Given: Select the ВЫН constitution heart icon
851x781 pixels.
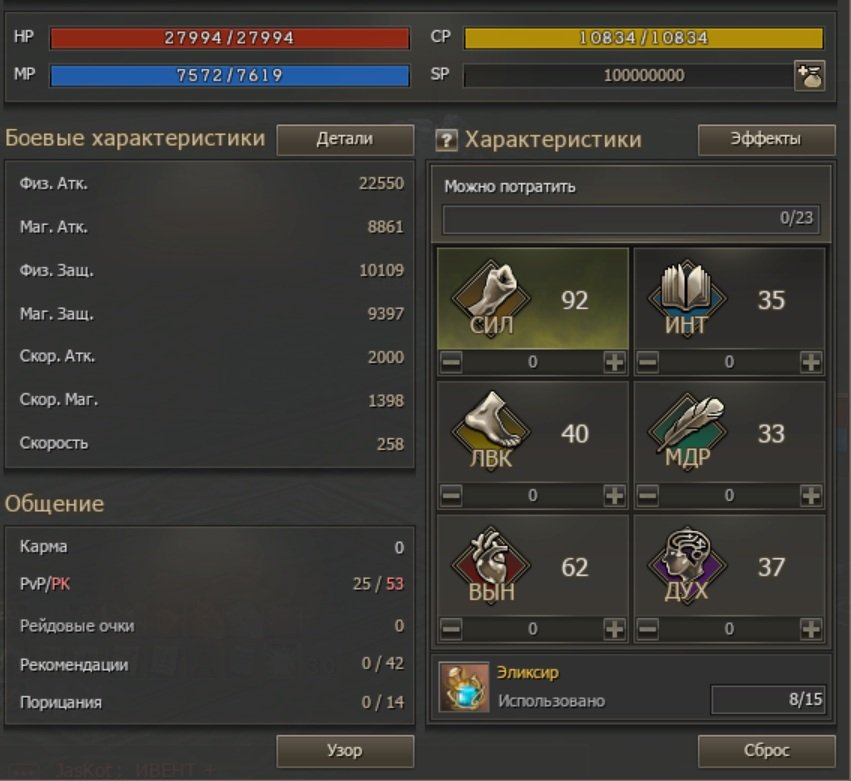Looking at the screenshot, I should tap(490, 566).
